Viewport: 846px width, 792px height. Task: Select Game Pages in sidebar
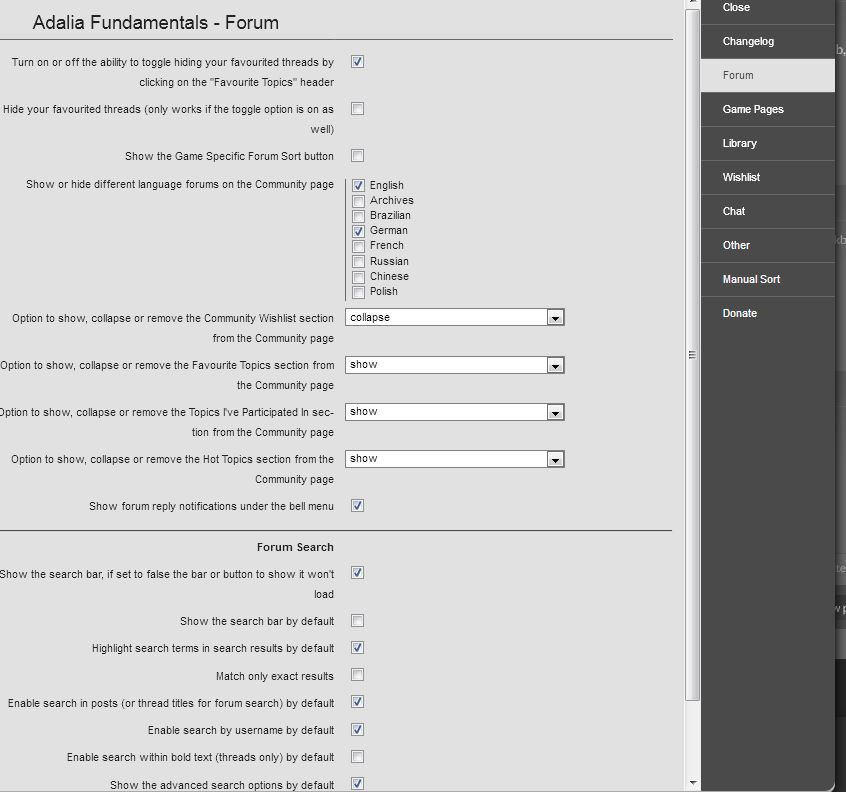click(767, 110)
